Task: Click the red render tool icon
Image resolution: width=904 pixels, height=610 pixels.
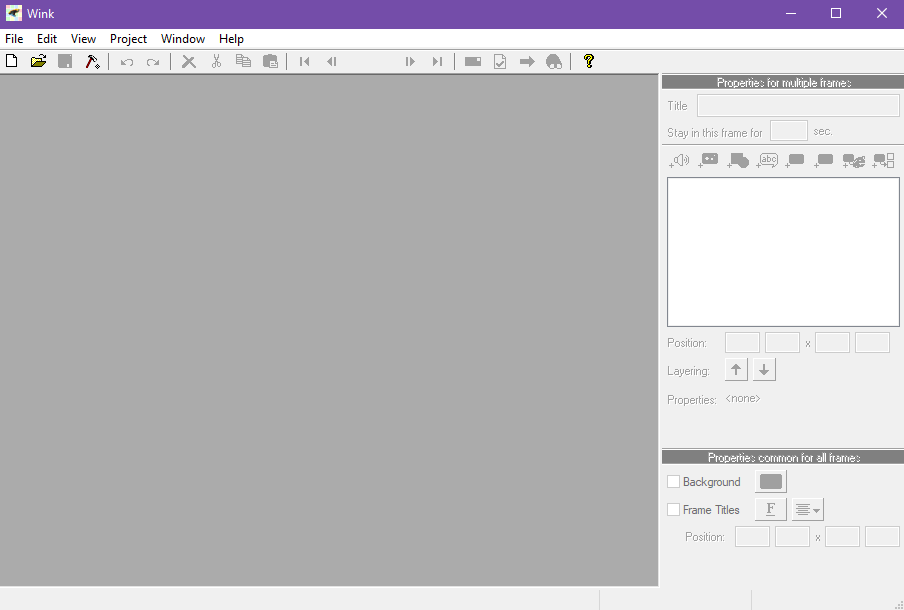Action: click(92, 62)
